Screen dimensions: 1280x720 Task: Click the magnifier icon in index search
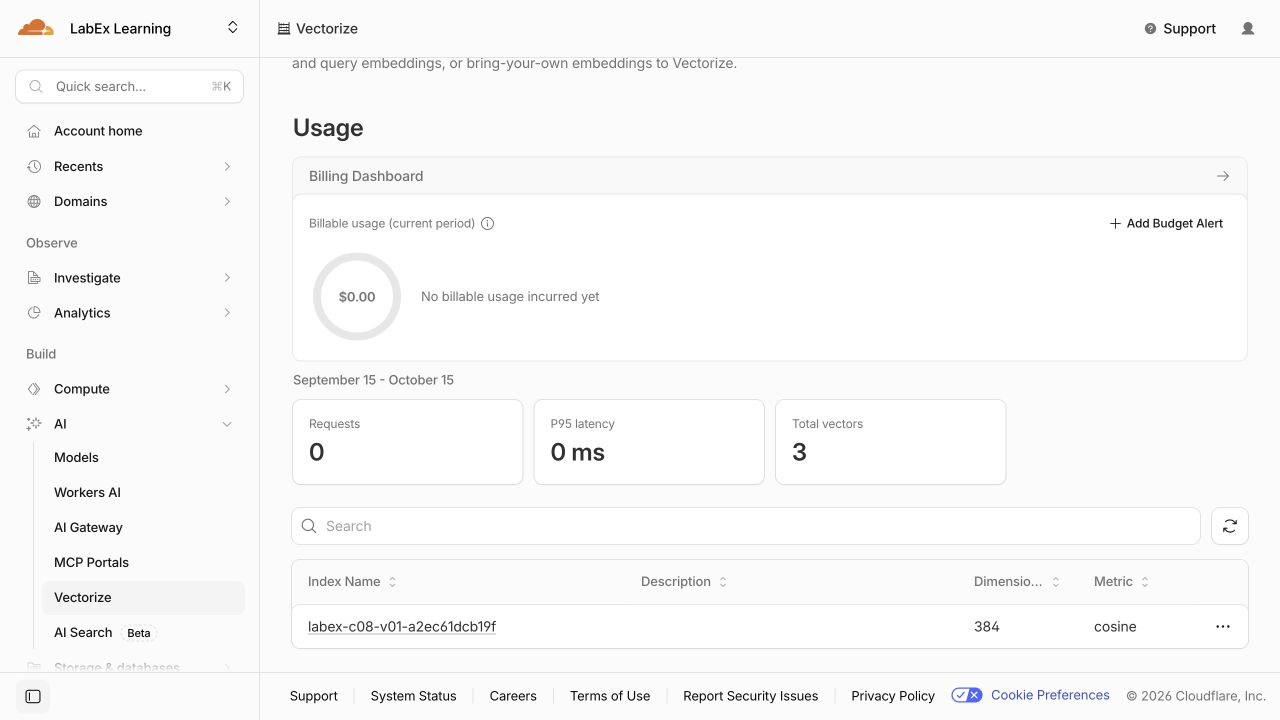tap(309, 526)
